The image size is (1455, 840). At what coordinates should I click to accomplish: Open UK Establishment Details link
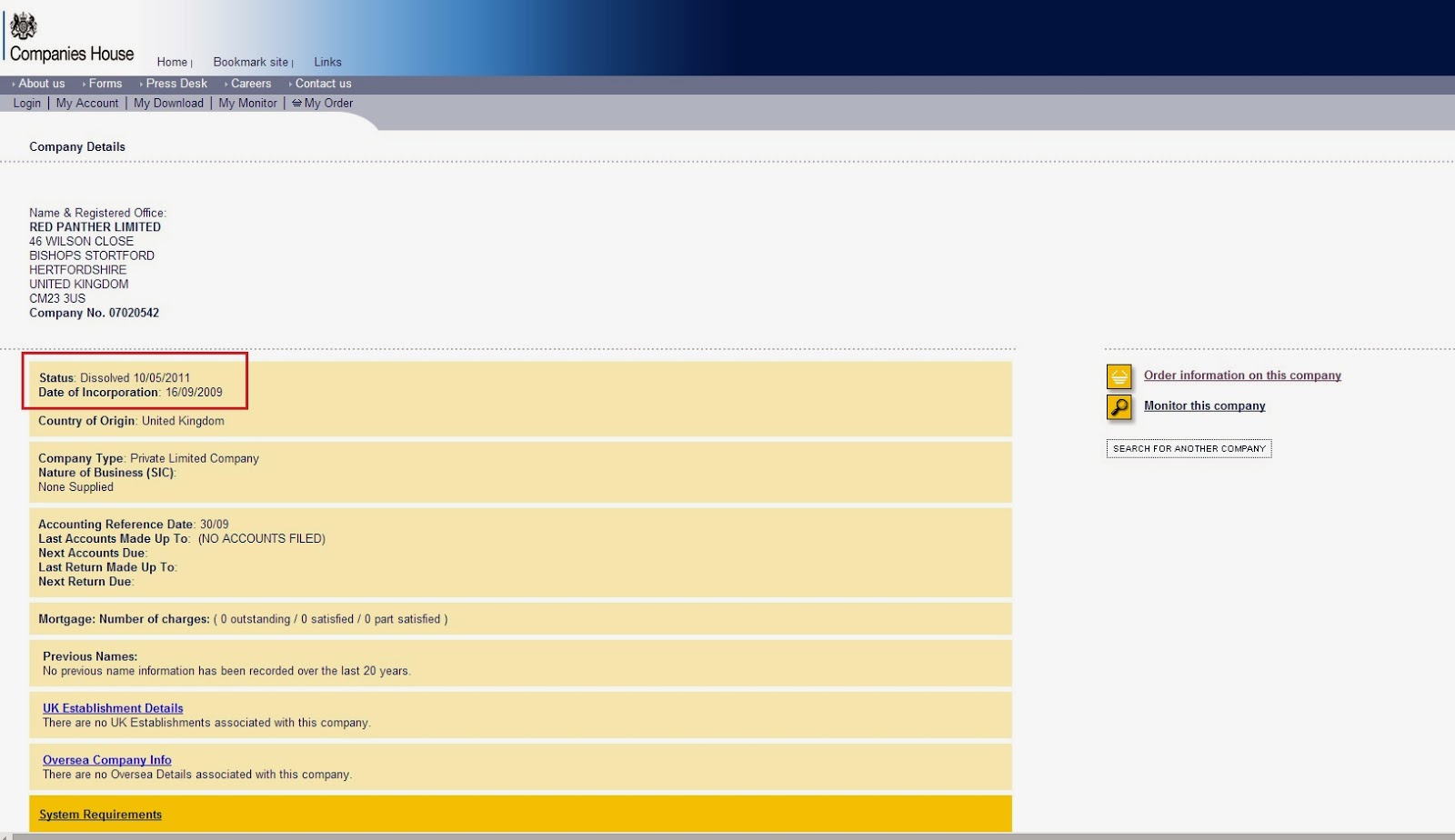click(113, 708)
